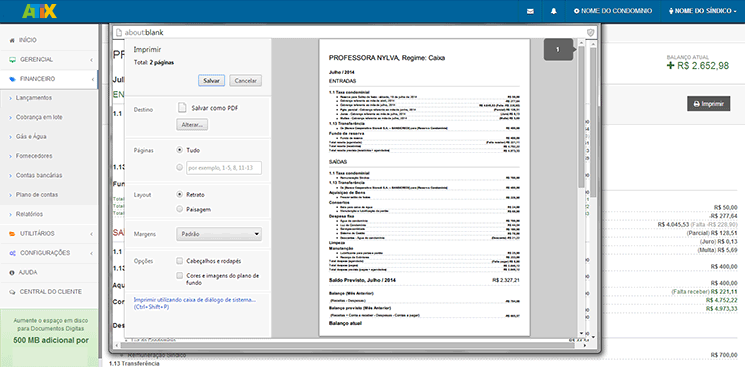Click the print preview page thumbnail
The image size is (745, 367).
click(x=424, y=187)
